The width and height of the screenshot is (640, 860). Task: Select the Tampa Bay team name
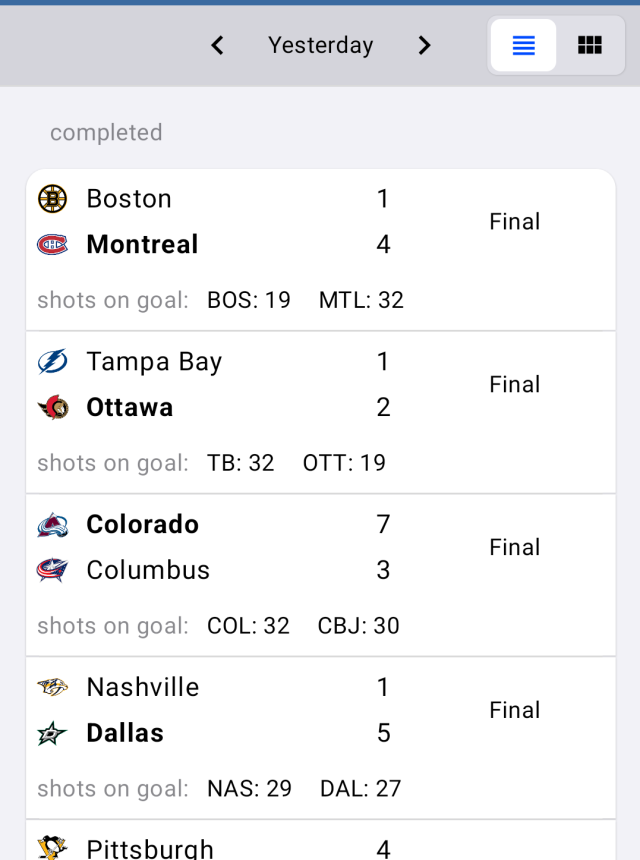tap(154, 362)
